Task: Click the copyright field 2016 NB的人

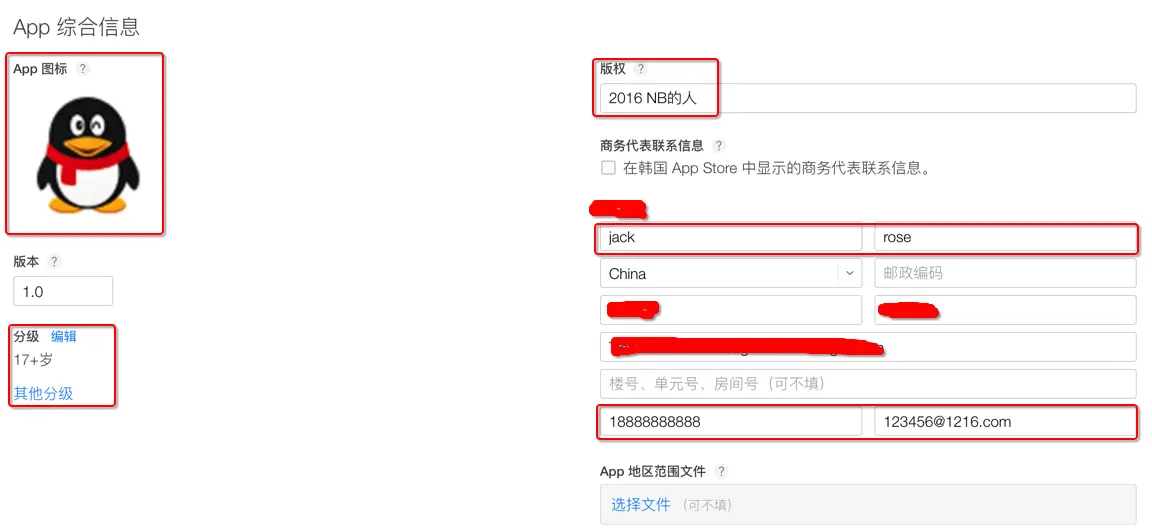Action: point(868,98)
